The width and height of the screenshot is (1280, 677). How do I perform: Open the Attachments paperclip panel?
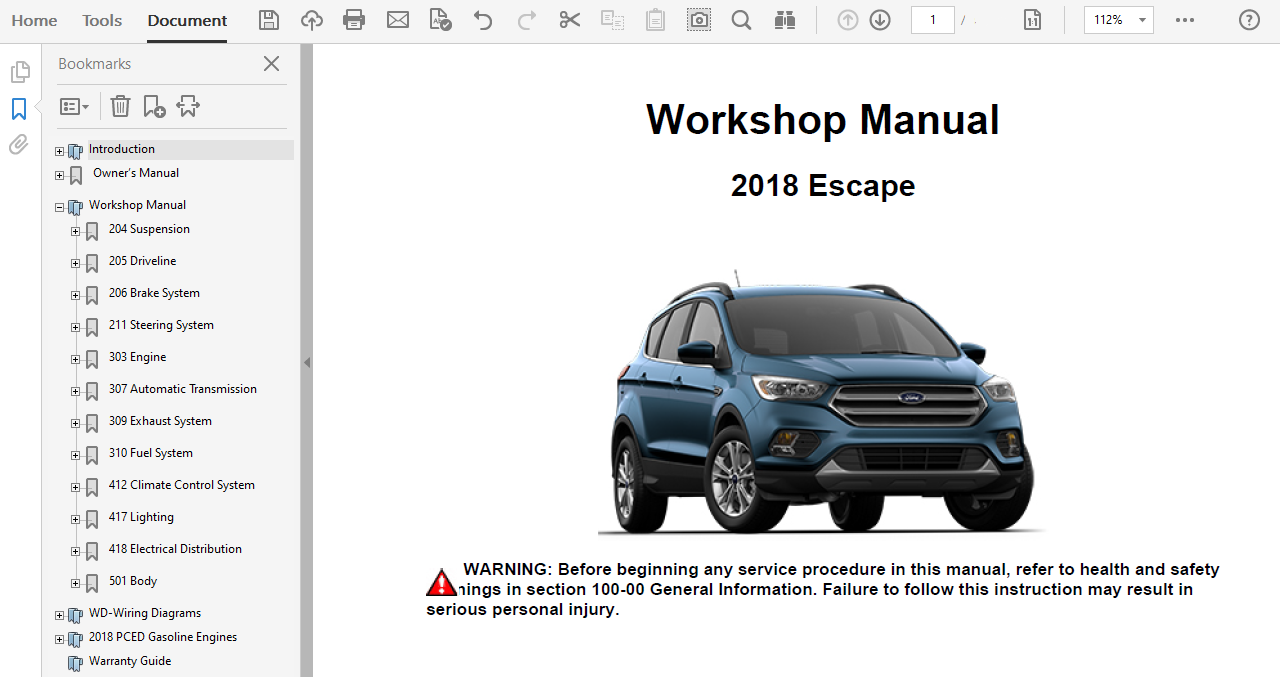point(19,145)
